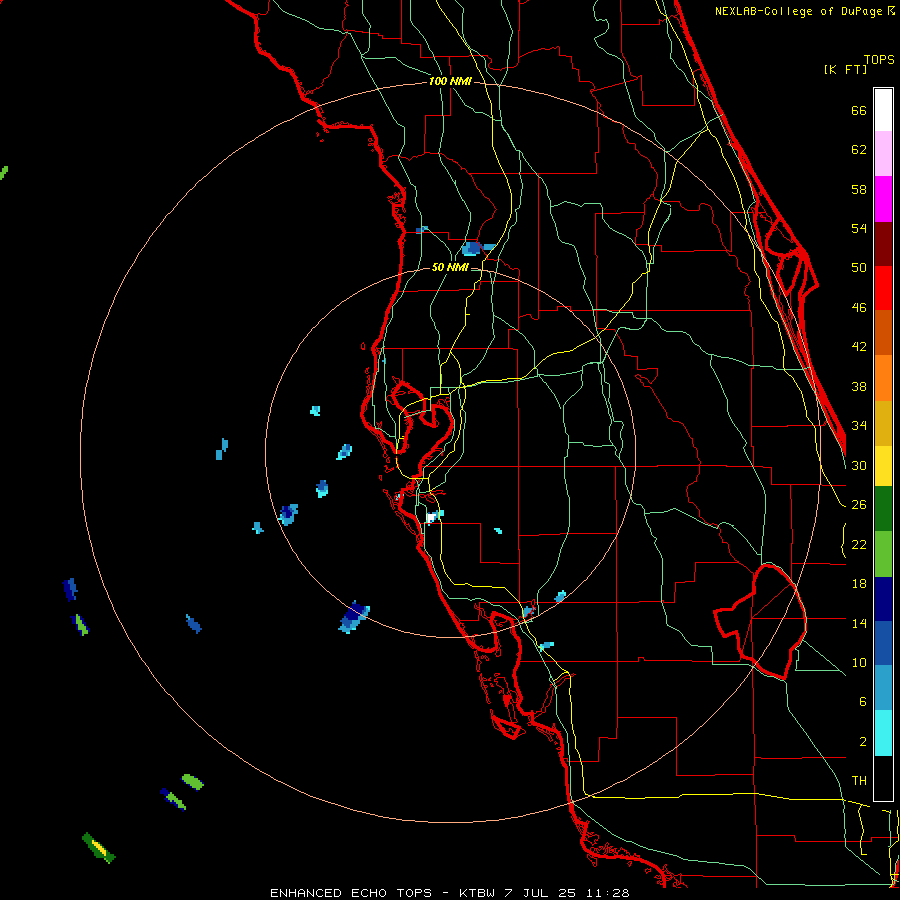Click the 22 value on the legend

pos(859,544)
